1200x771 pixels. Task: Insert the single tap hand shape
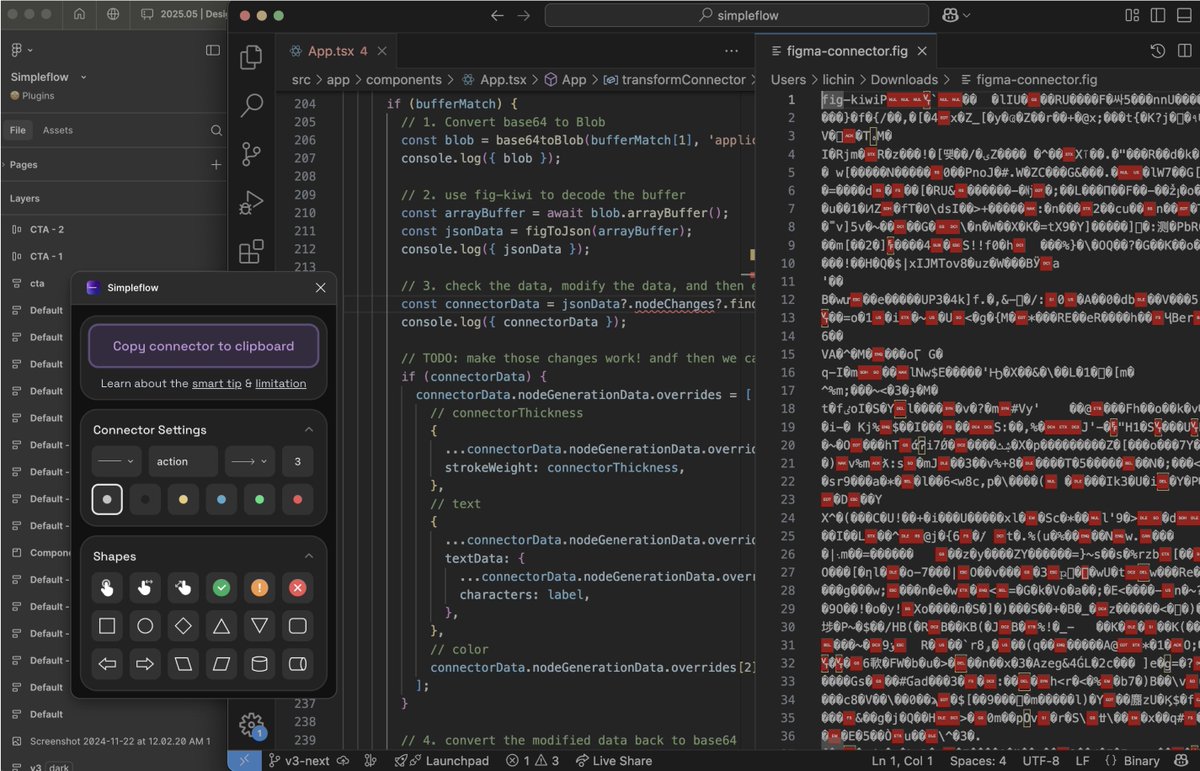(x=107, y=588)
